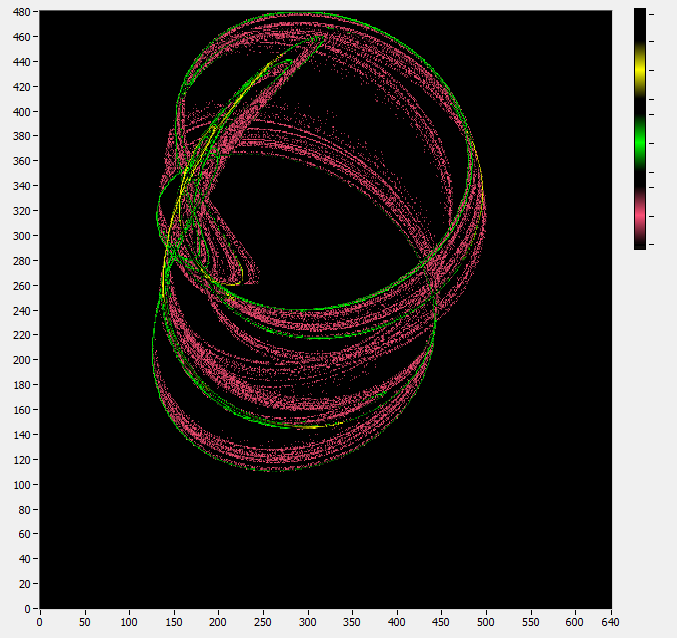This screenshot has width=677, height=638.
Task: Select the 350 horizontal axis label
Action: click(x=352, y=622)
